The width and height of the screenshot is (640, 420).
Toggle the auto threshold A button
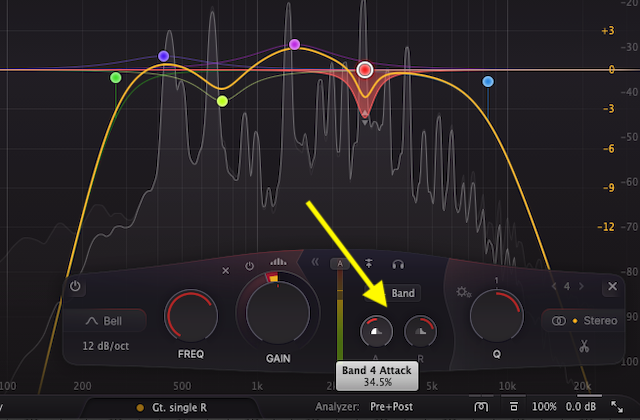(341, 264)
